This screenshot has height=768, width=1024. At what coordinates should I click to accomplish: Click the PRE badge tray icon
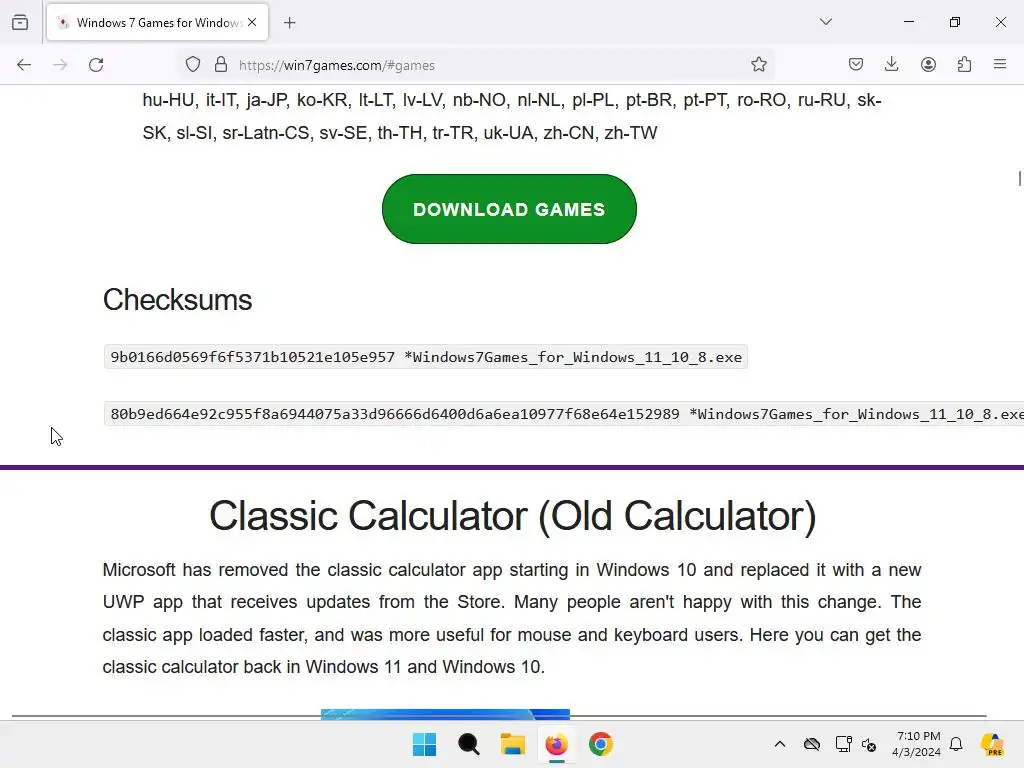tap(992, 744)
